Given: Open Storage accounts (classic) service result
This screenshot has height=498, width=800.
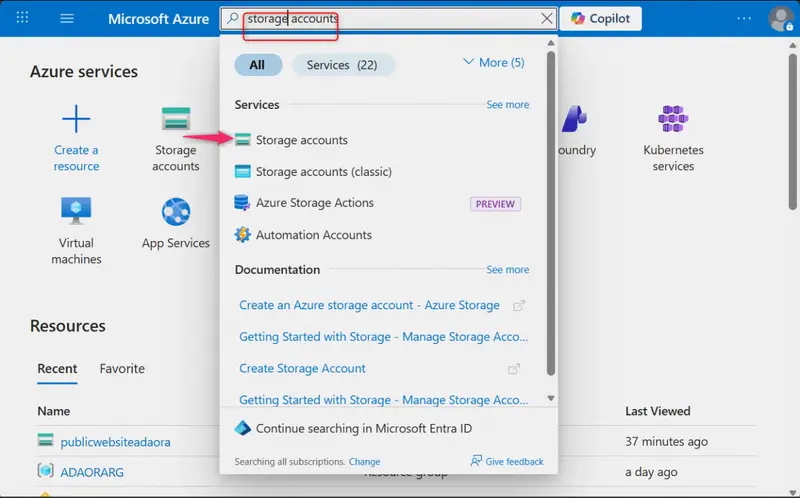Looking at the screenshot, I should point(313,171).
